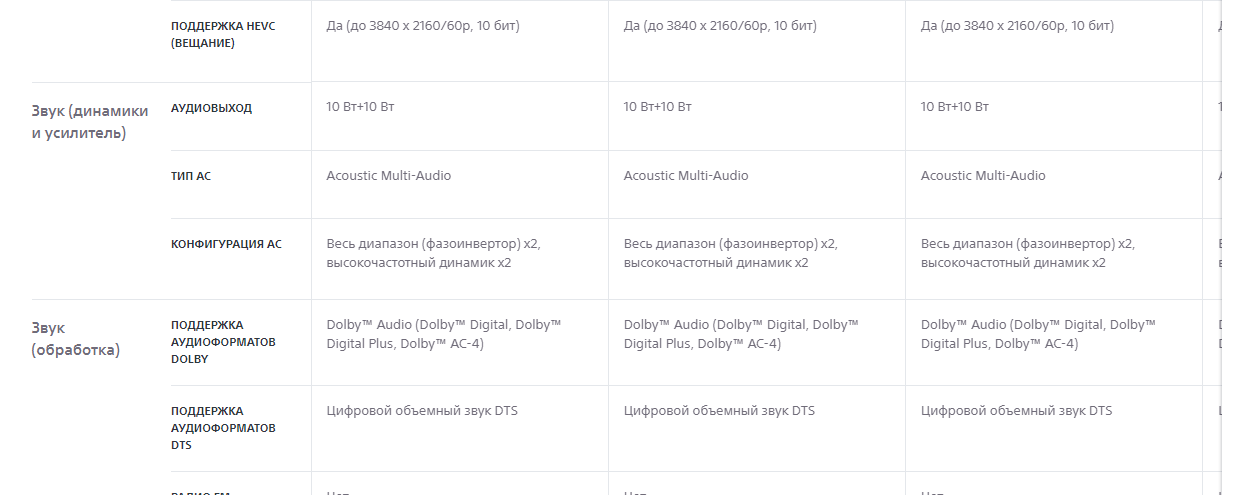Viewport: 1255px width, 495px height.
Task: Select the Звук (динамики и усилитель) section heading
Action: point(90,122)
